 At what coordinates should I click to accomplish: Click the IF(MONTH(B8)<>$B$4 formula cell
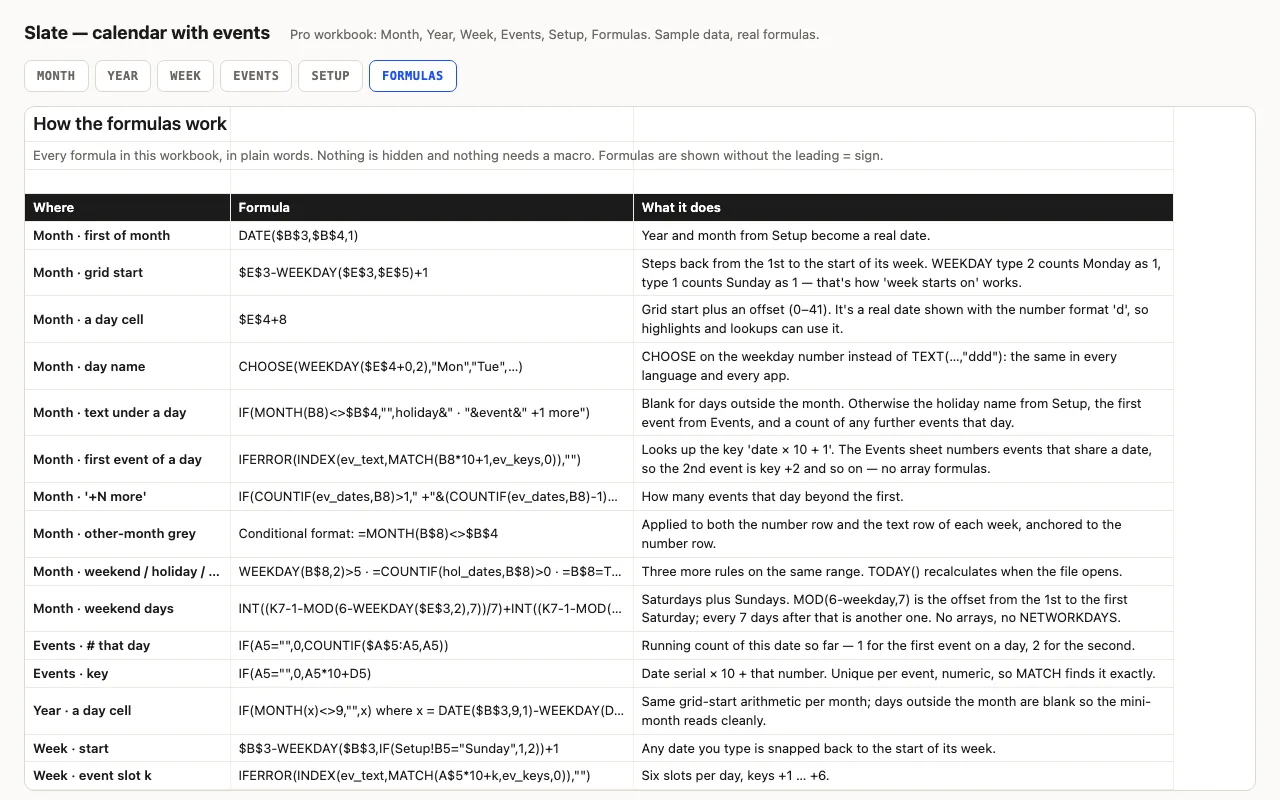click(x=432, y=412)
